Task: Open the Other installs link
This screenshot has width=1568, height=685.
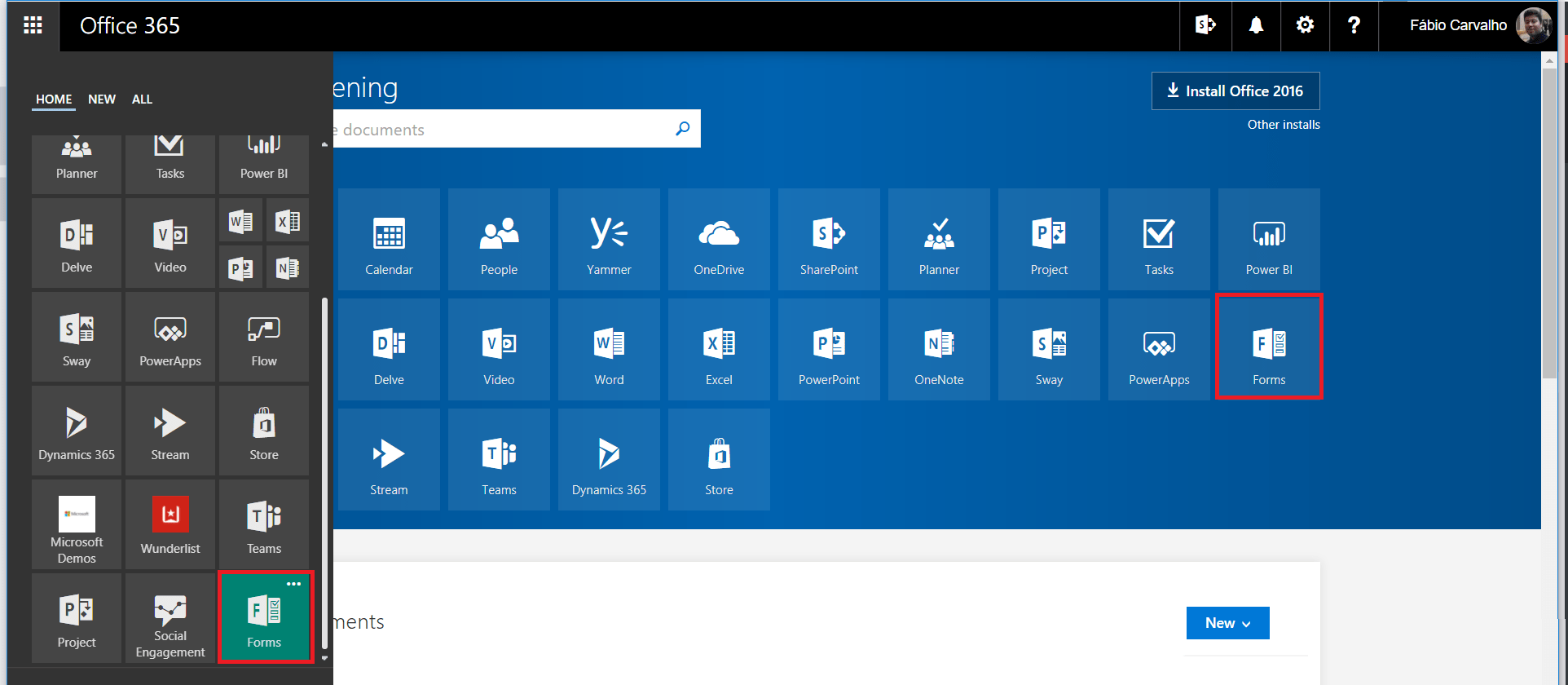Action: click(1284, 125)
